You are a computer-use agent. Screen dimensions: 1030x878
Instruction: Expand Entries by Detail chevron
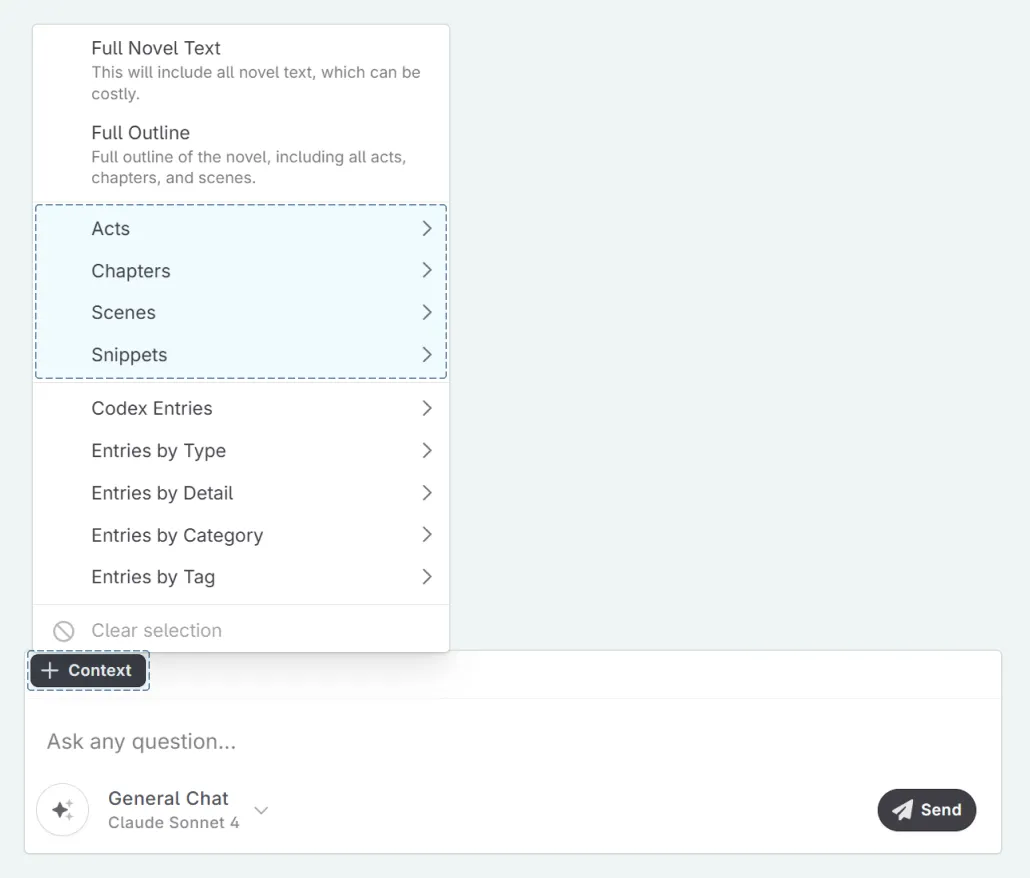pyautogui.click(x=427, y=493)
